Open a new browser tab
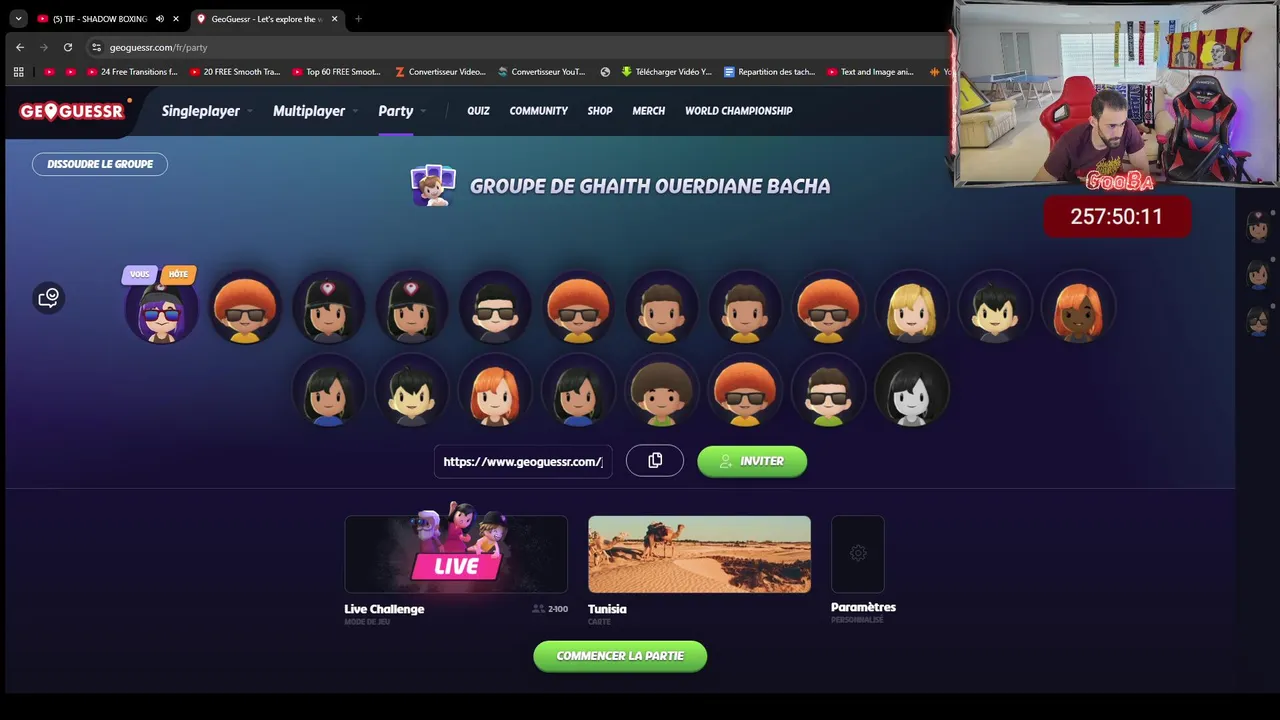 click(358, 18)
